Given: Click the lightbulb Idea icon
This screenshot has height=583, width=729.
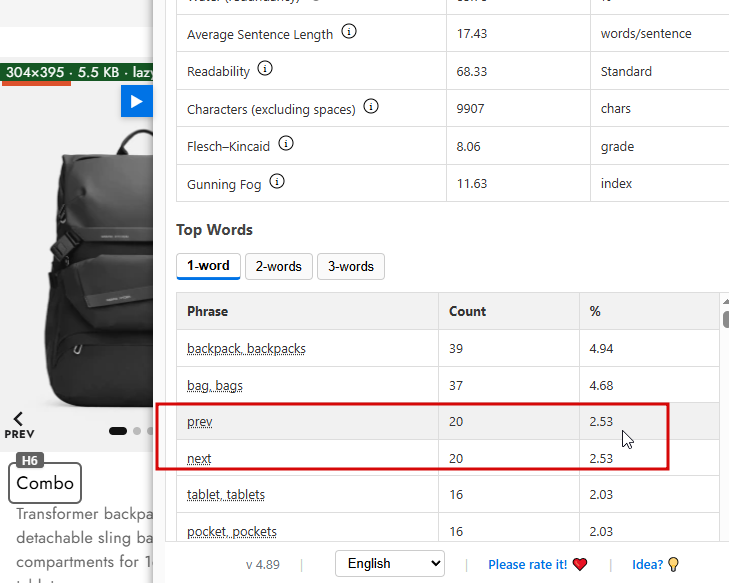Looking at the screenshot, I should coord(673,564).
